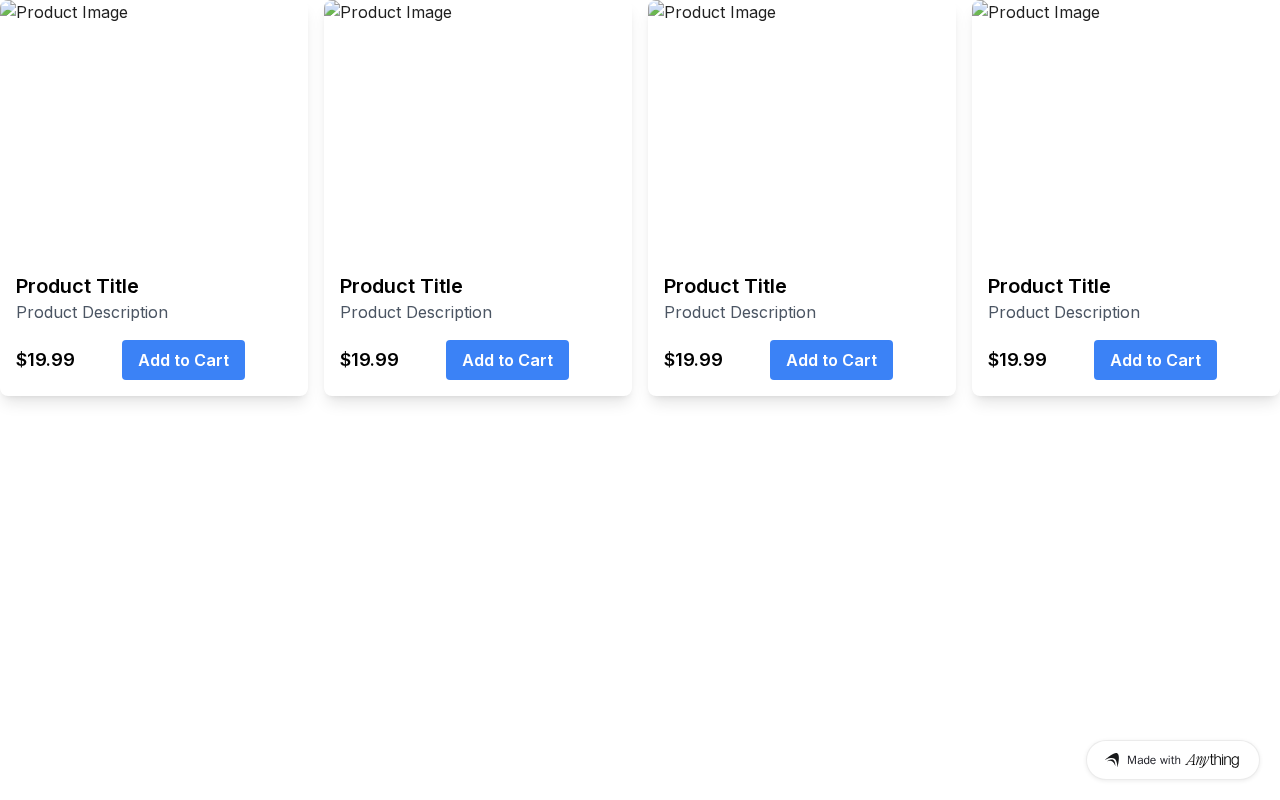Click the second product's broken image
Screen dimensions: 1280x800
389,13
